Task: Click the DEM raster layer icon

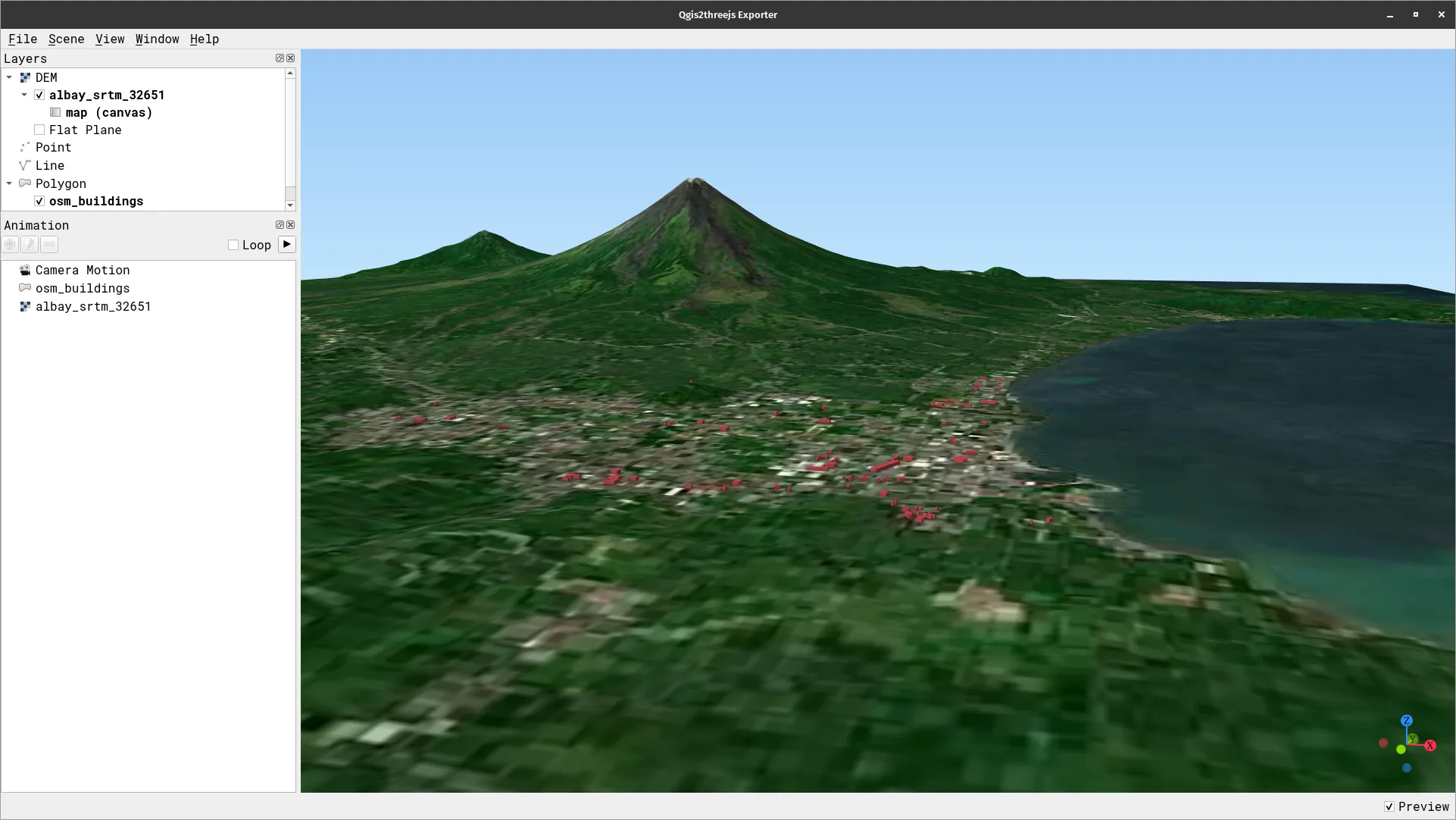Action: pos(25,77)
